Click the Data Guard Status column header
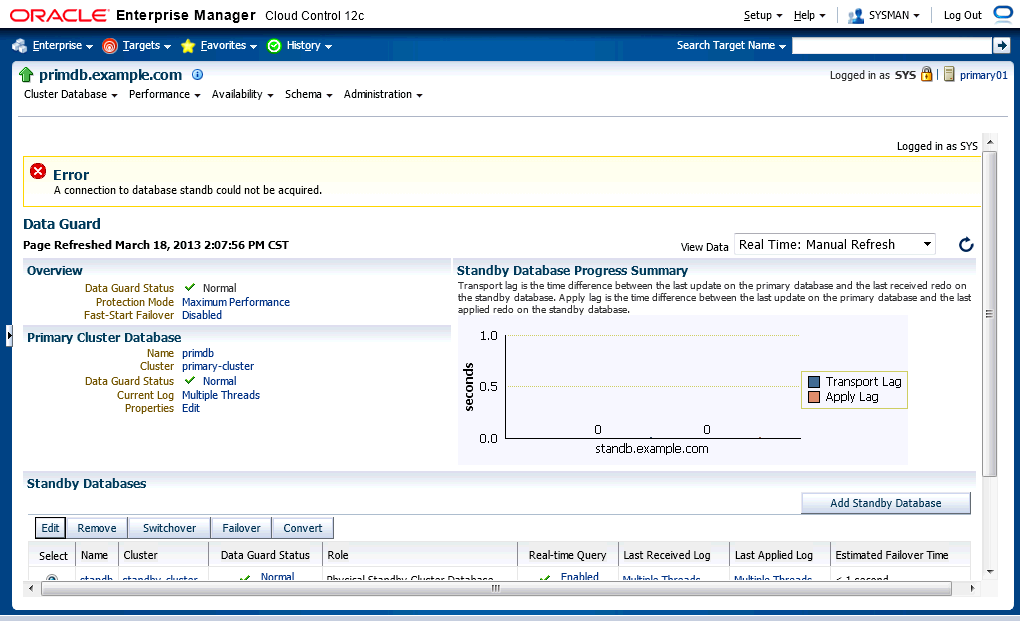The width and height of the screenshot is (1020, 621). click(265, 555)
